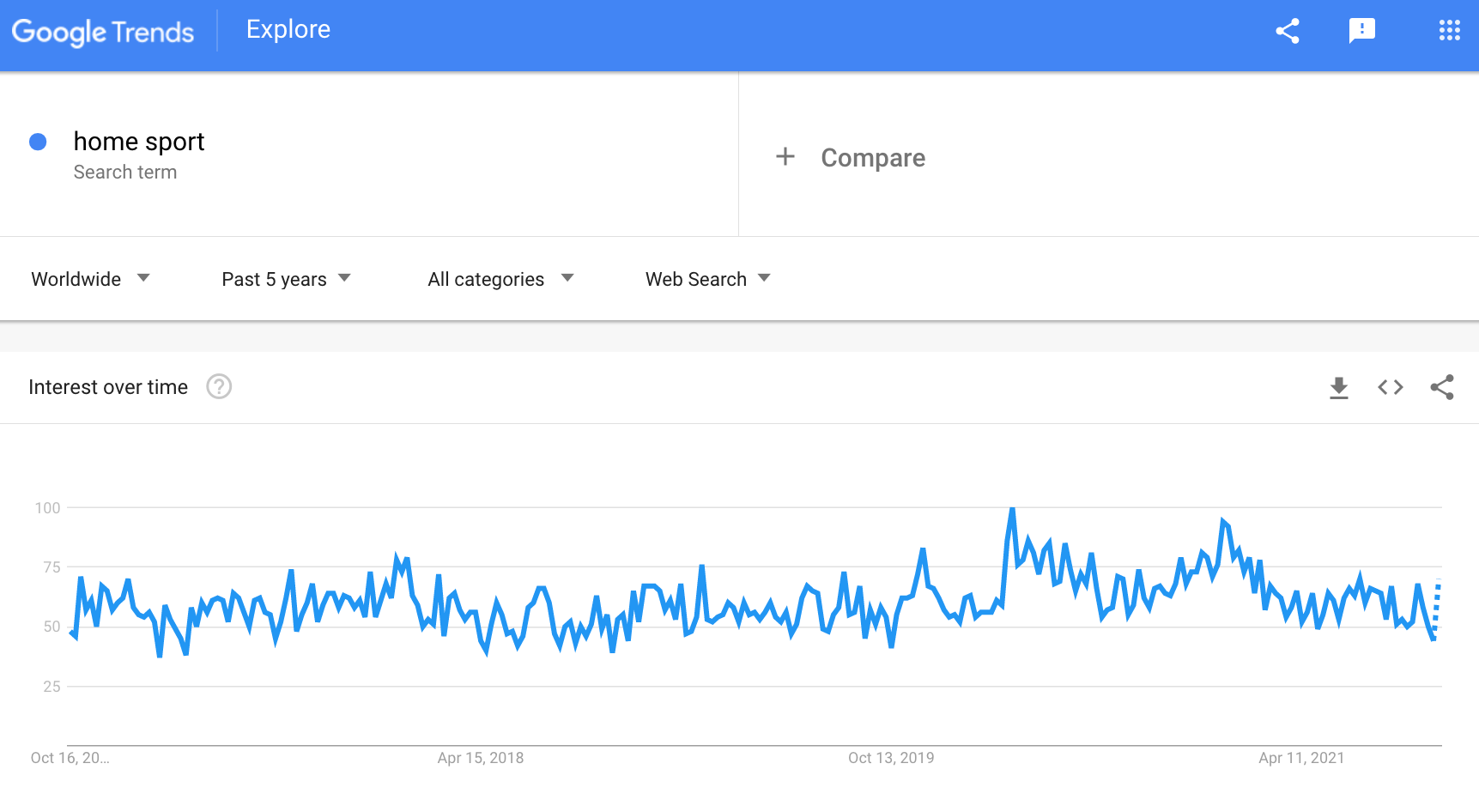The height and width of the screenshot is (812, 1479).
Task: Share the Interest over time chart
Action: pos(1442,388)
